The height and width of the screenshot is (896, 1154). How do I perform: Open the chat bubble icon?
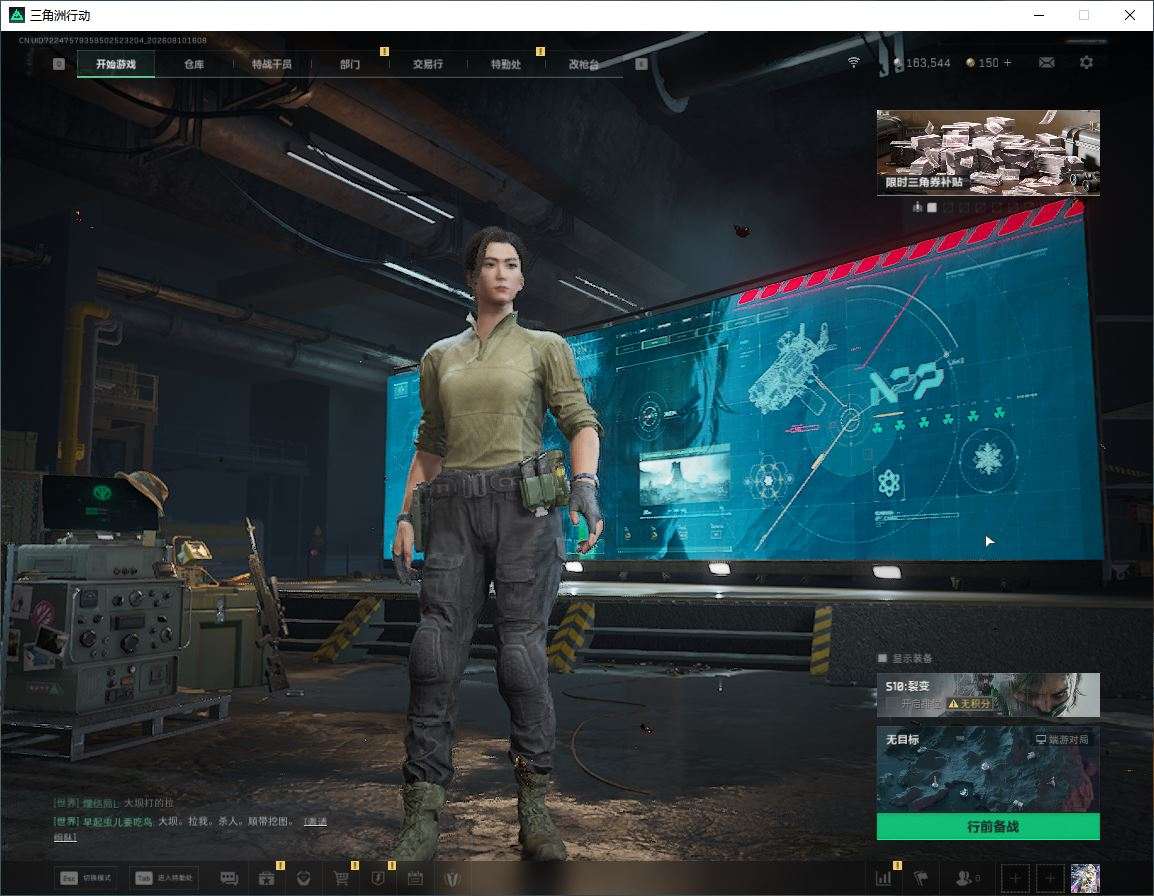[x=230, y=878]
